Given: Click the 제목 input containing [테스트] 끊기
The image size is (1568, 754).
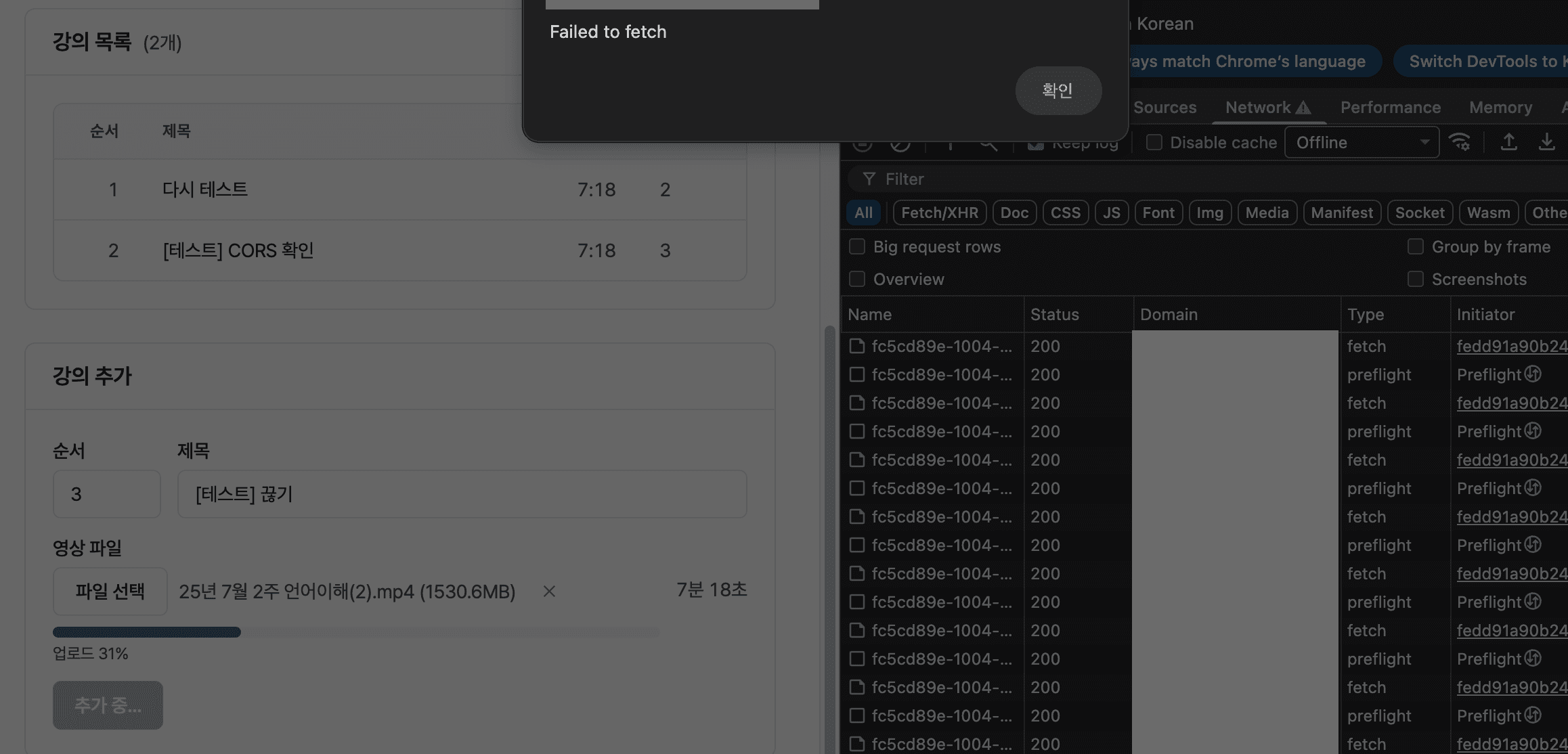Looking at the screenshot, I should [x=462, y=494].
